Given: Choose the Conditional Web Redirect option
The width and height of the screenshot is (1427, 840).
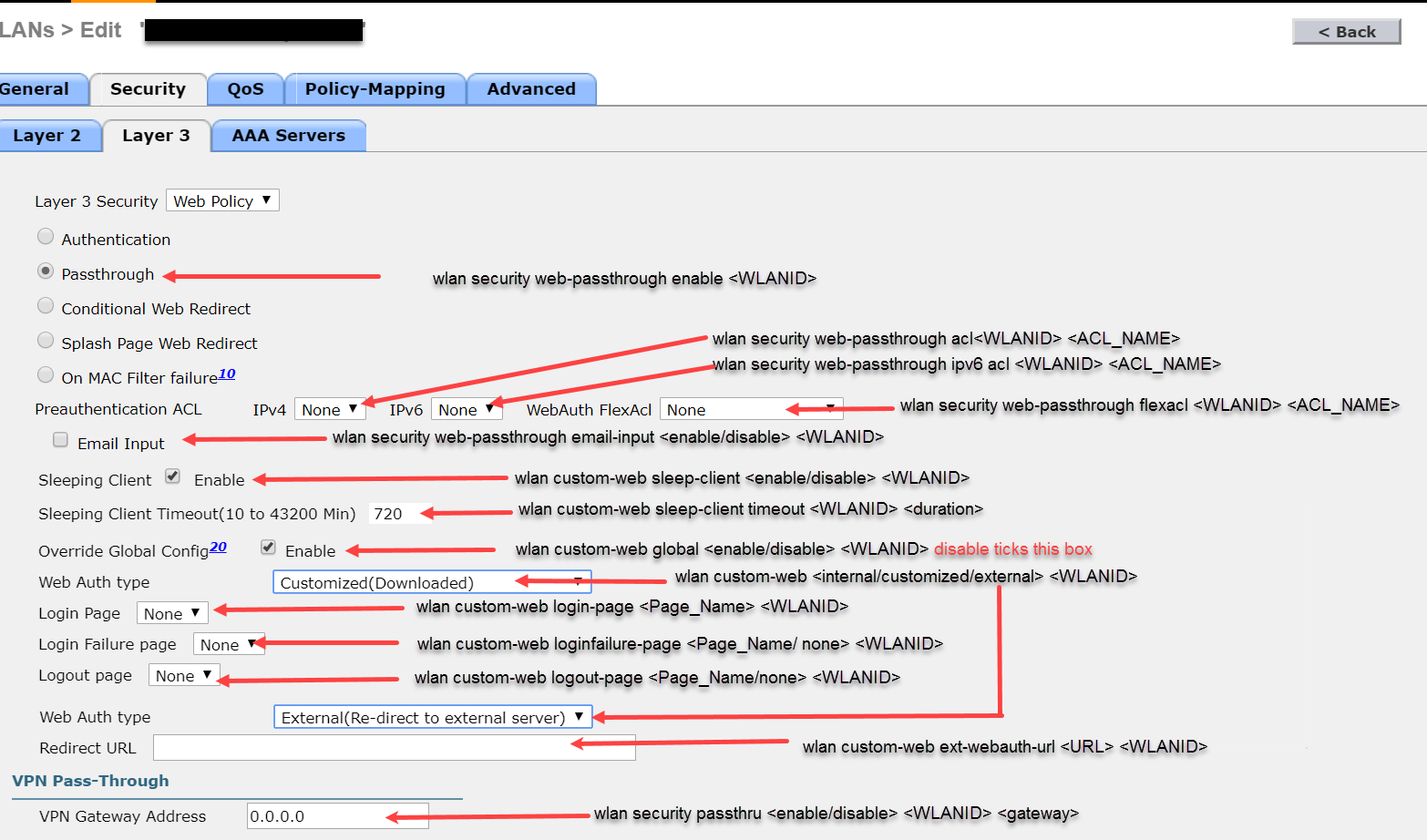Looking at the screenshot, I should pos(46,306).
